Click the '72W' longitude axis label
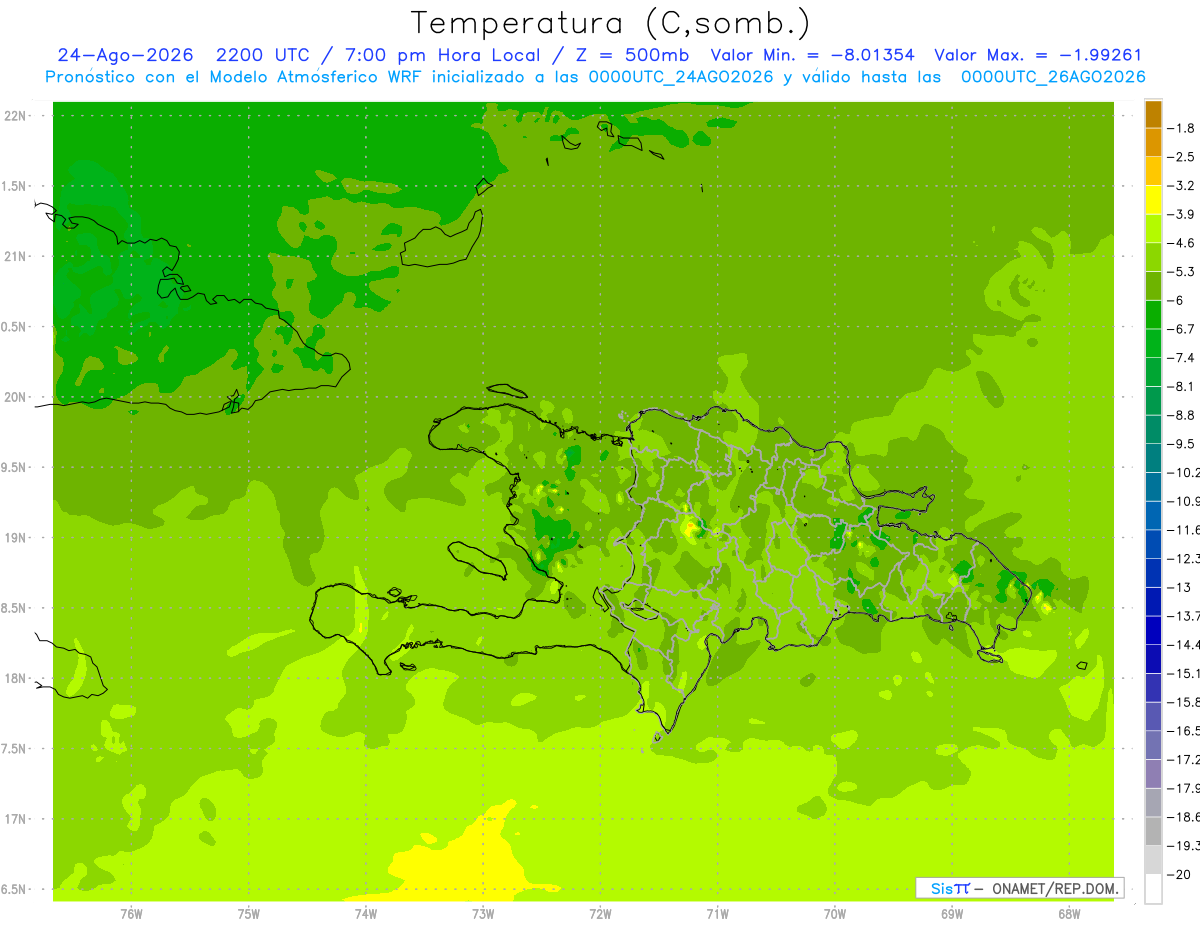The width and height of the screenshot is (1200, 927). pos(600,914)
